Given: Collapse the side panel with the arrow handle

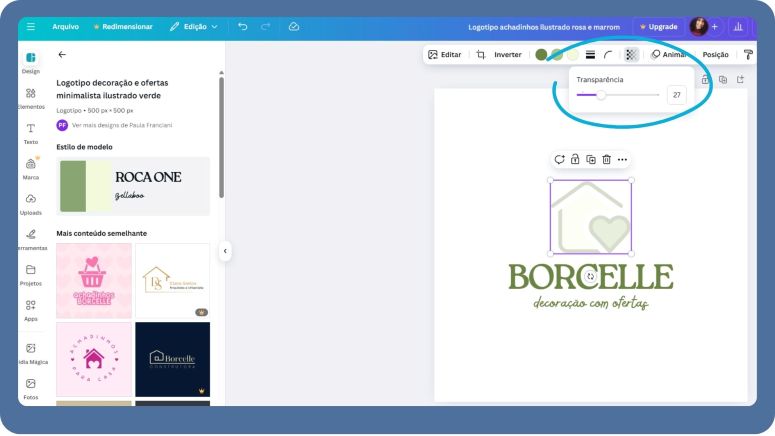Looking at the screenshot, I should pos(225,251).
